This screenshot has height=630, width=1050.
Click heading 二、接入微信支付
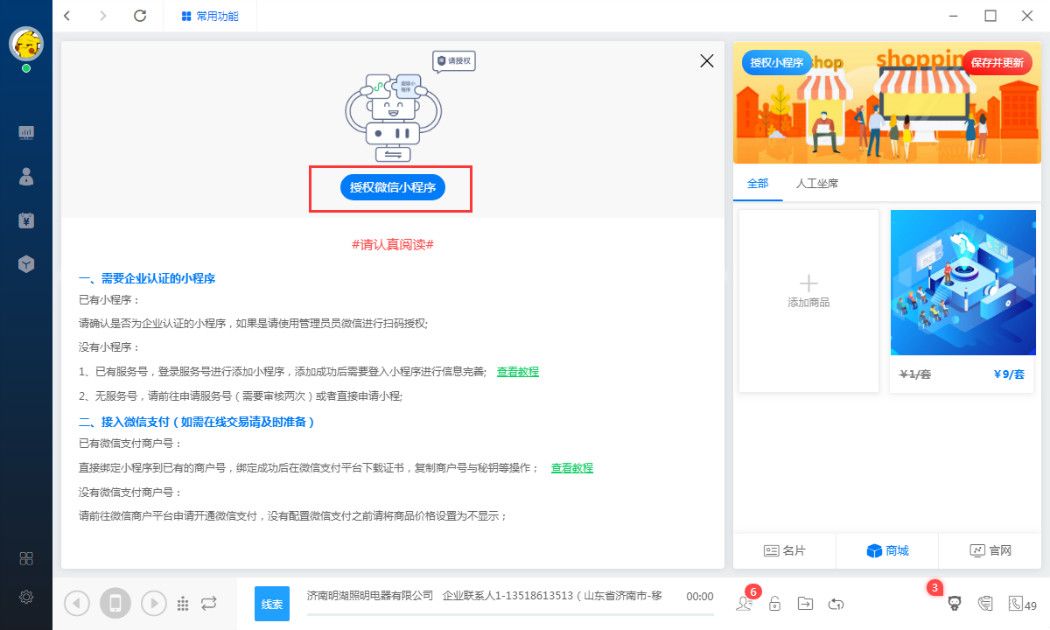pyautogui.click(x=196, y=422)
